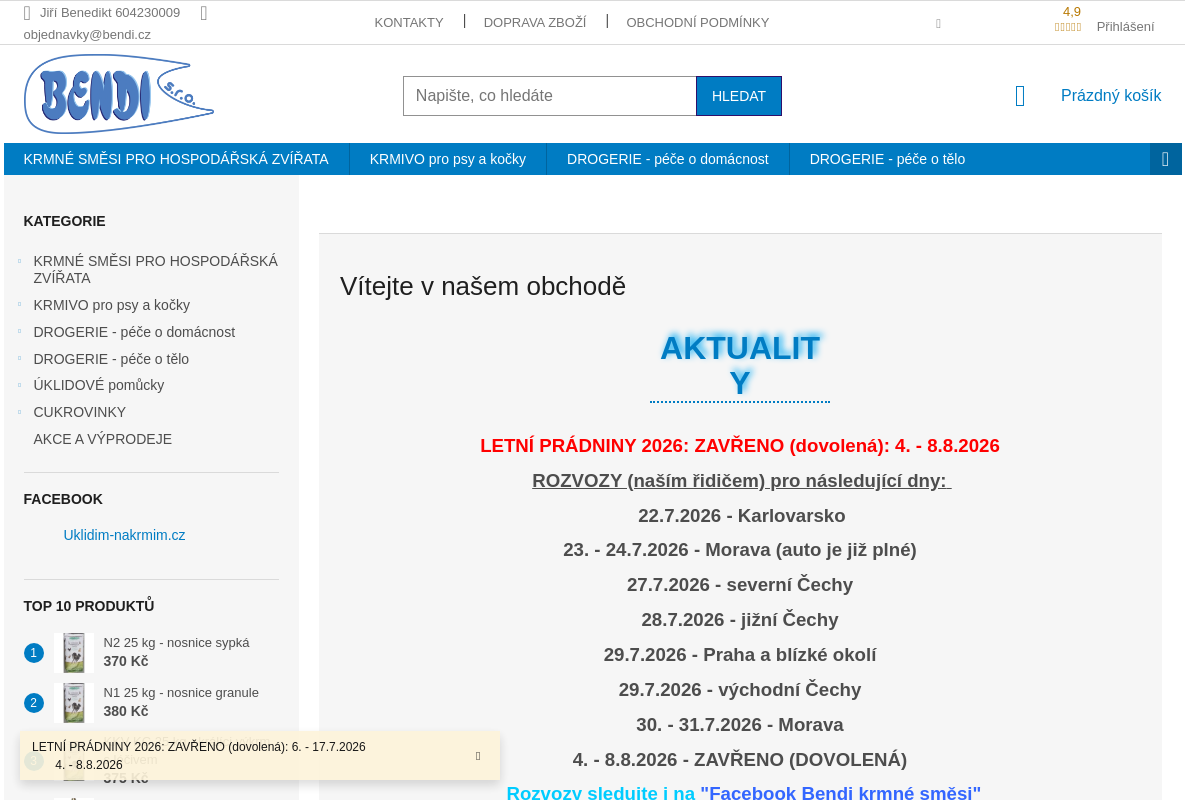The image size is (1200, 800).
Task: Open the N2 25 kg nosnice sypká thumbnail
Action: point(73,653)
